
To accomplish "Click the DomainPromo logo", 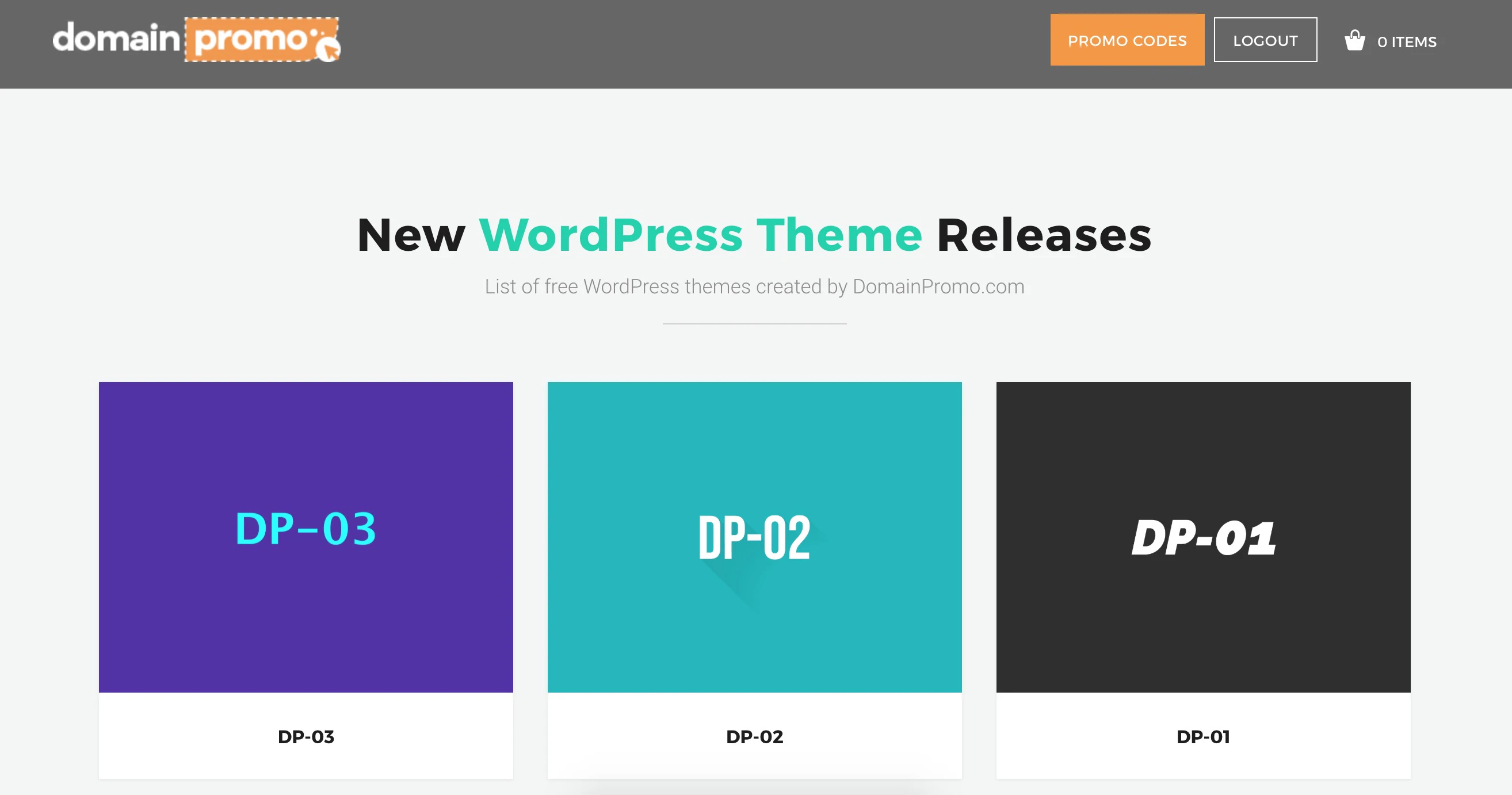I will (197, 41).
